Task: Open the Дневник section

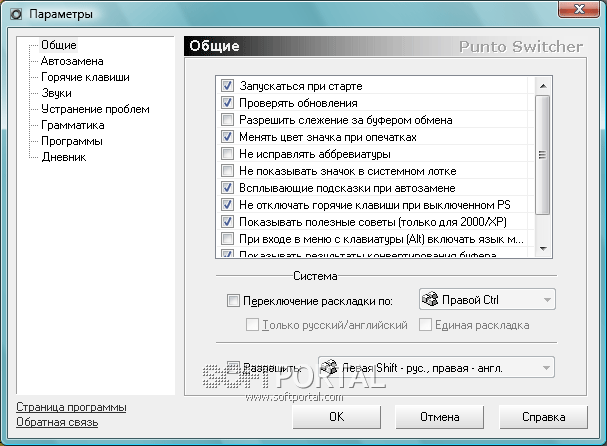Action: click(x=64, y=157)
